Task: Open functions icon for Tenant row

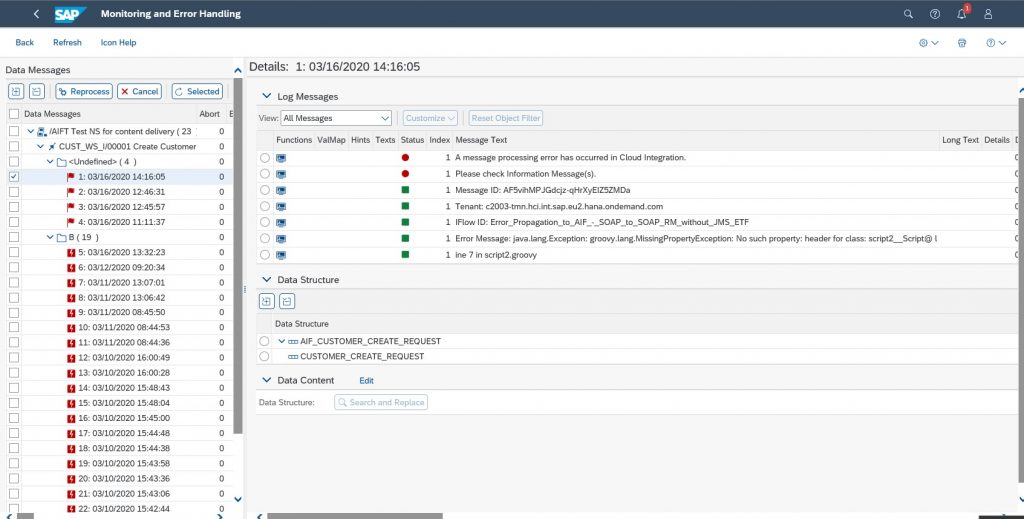Action: click(281, 206)
